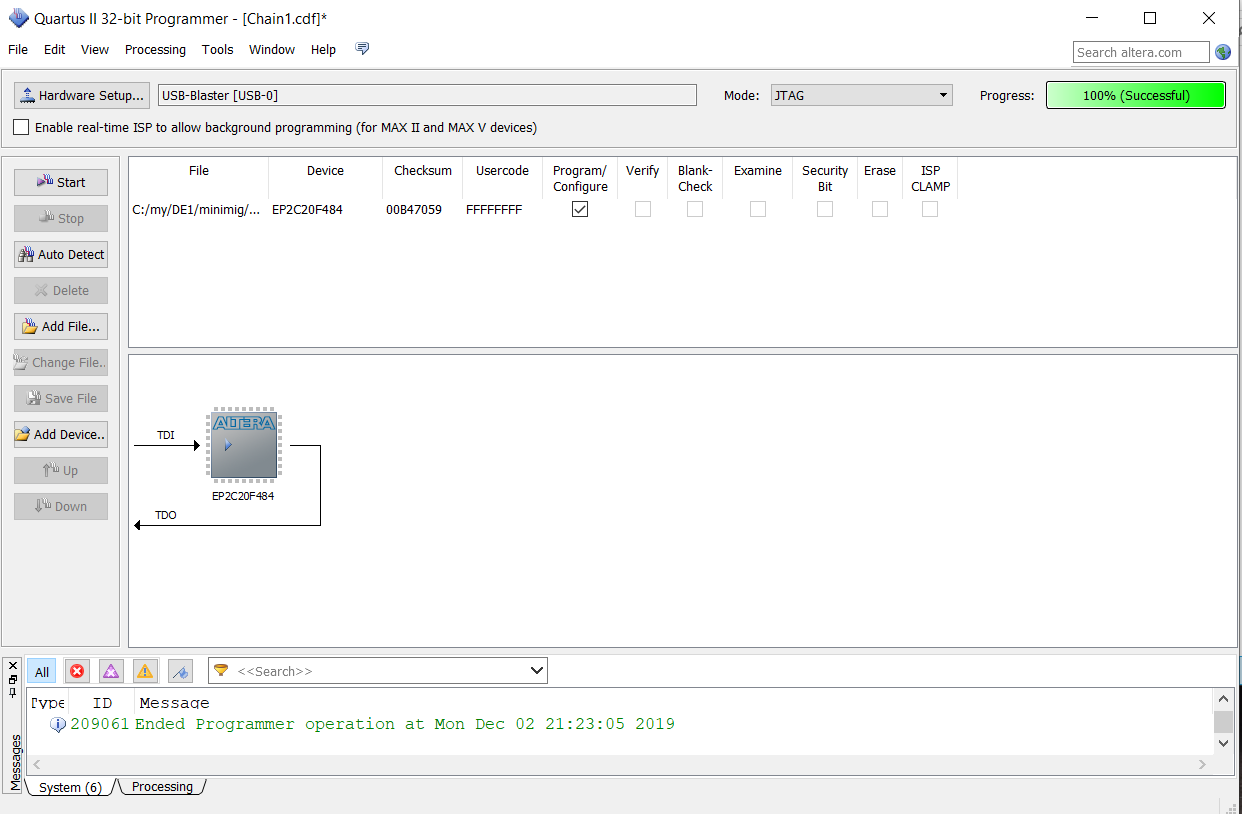Show only error messages filter icon

click(x=77, y=671)
